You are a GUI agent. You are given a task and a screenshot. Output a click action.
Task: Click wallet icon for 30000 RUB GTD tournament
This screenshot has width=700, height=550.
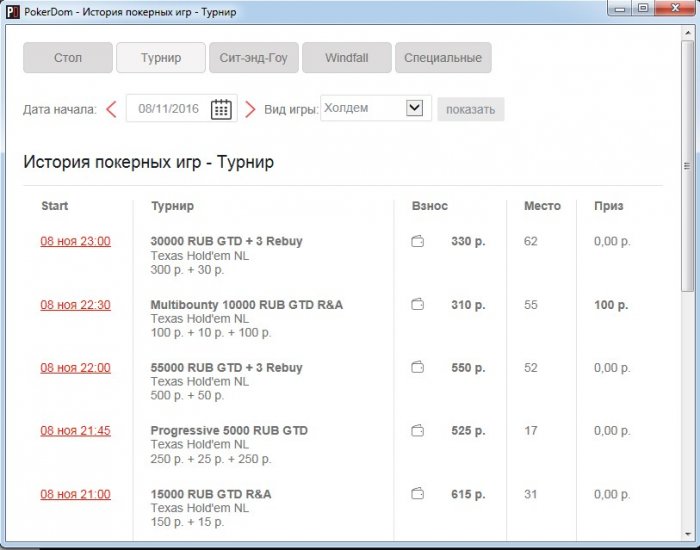418,241
